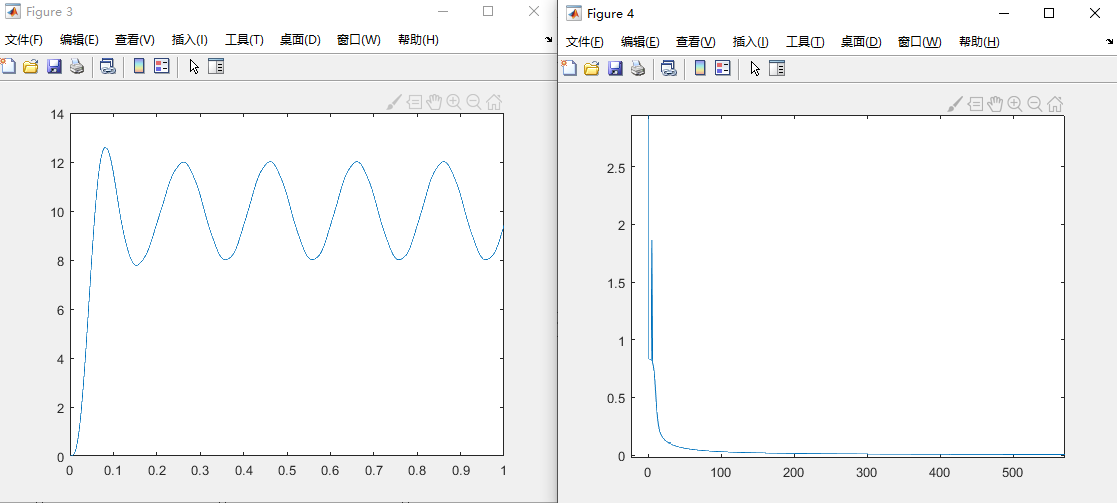Click New Figure icon in Figure 4 toolbar
This screenshot has height=503, width=1117.
coord(568,68)
